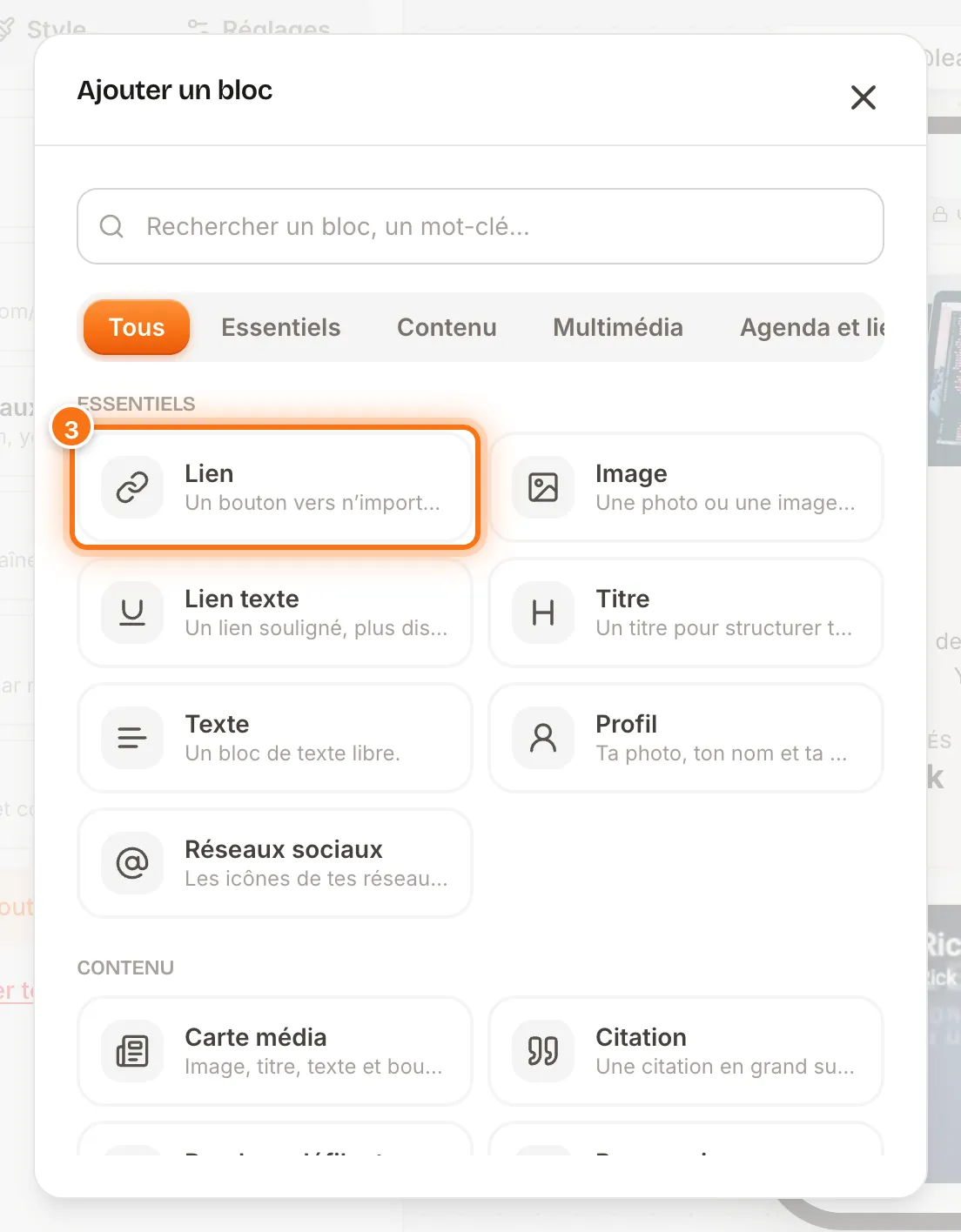Switch to the Essentiels tab
The width and height of the screenshot is (961, 1232).
pyautogui.click(x=280, y=327)
